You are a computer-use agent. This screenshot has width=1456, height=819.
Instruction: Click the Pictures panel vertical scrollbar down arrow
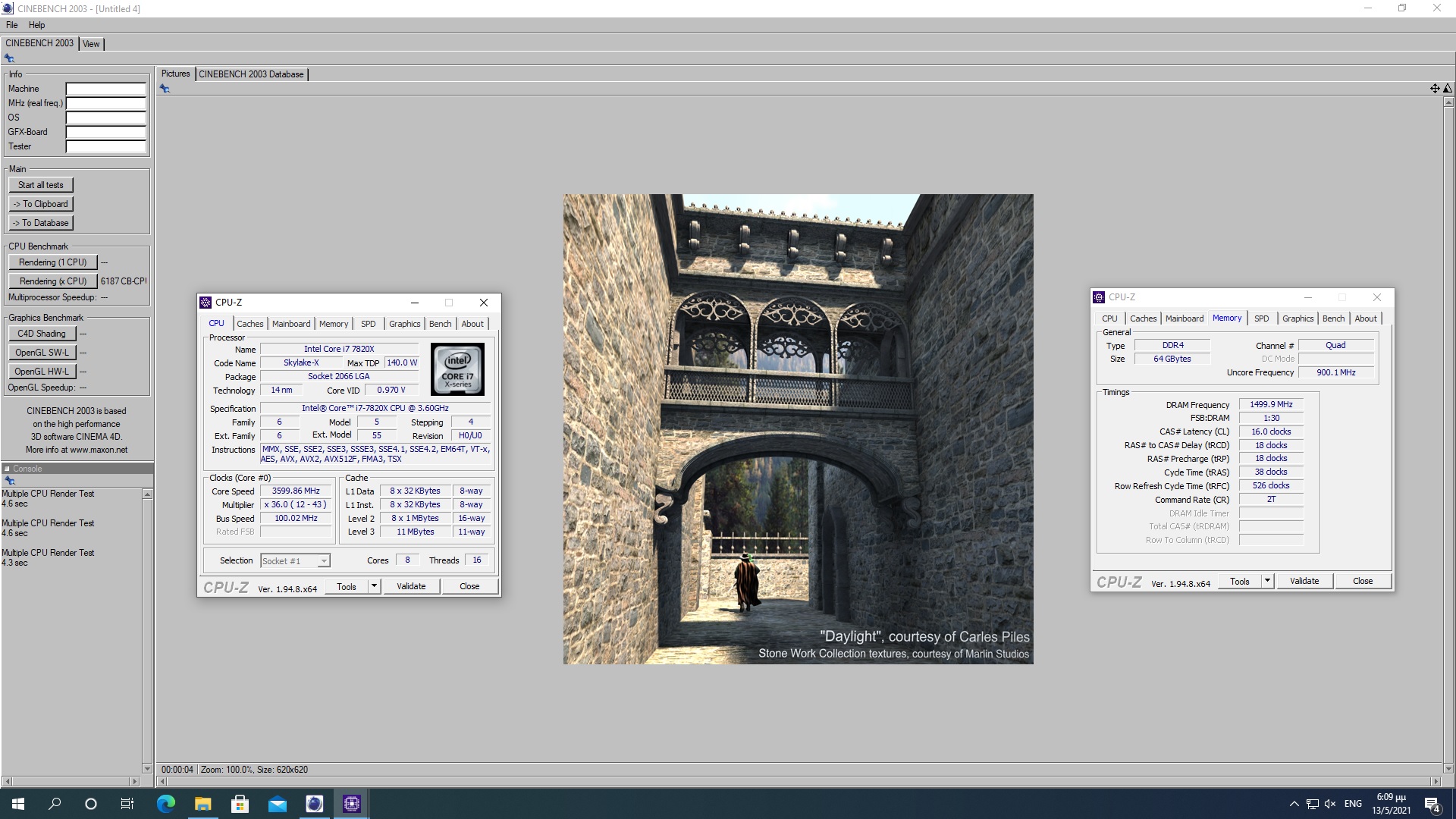pyautogui.click(x=1448, y=768)
